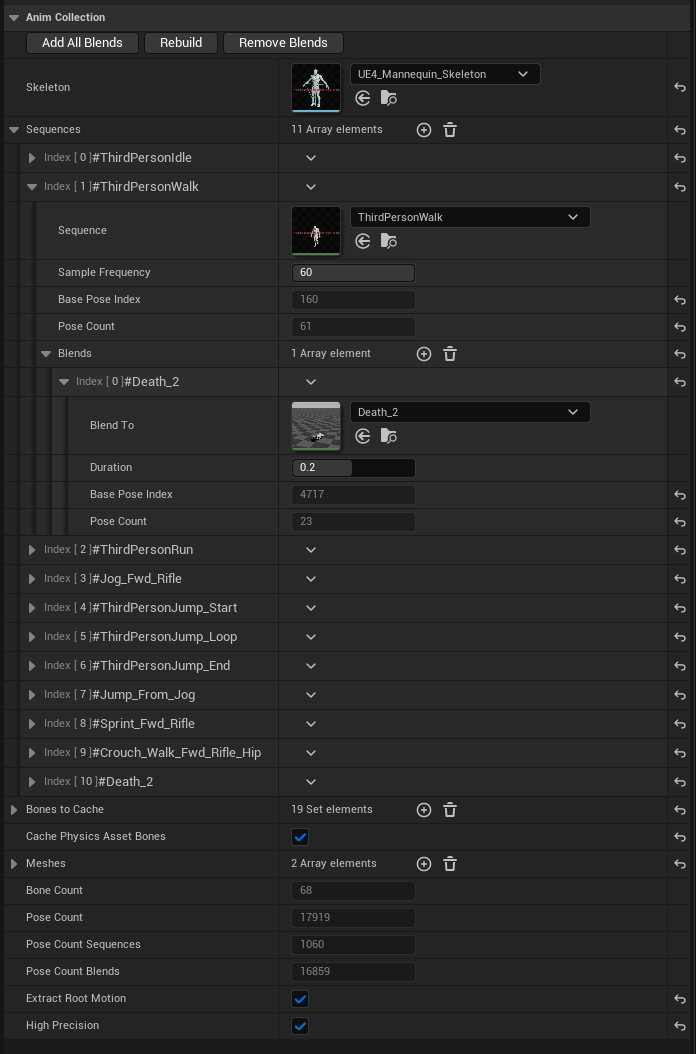This screenshot has width=696, height=1054.
Task: Click the Remove Blends button
Action: coord(283,42)
